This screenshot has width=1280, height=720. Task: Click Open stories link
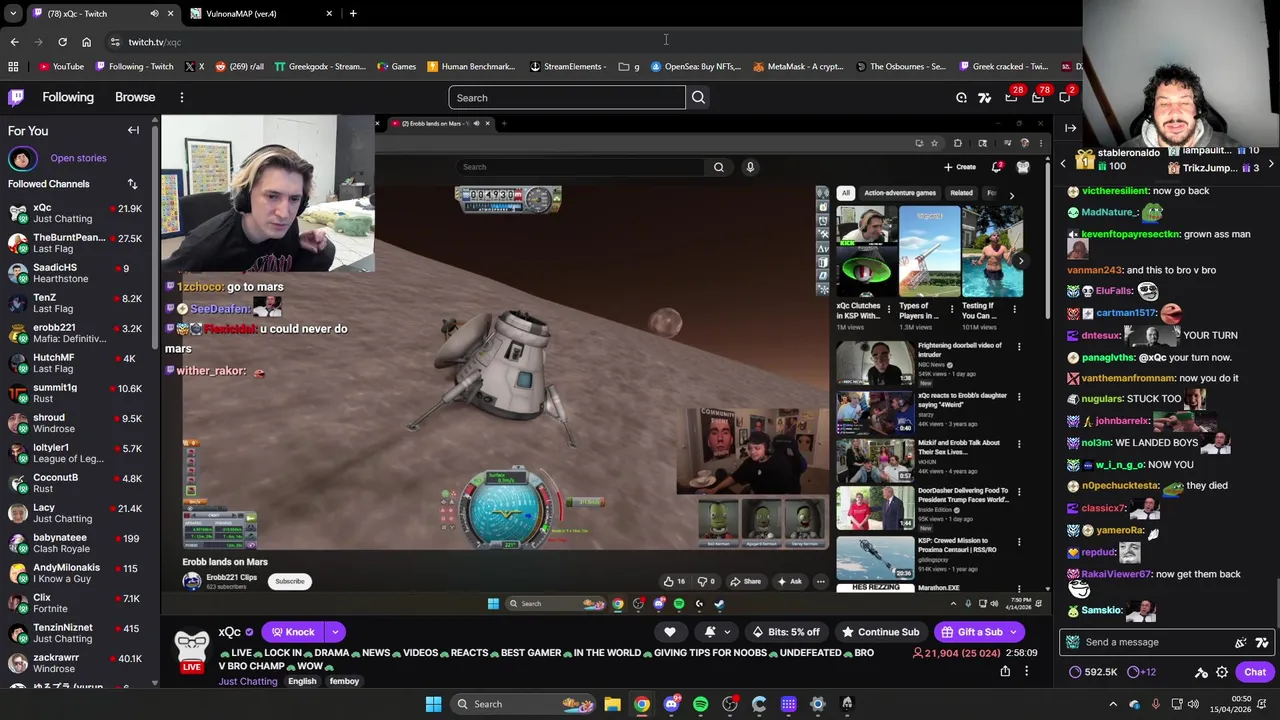click(78, 158)
